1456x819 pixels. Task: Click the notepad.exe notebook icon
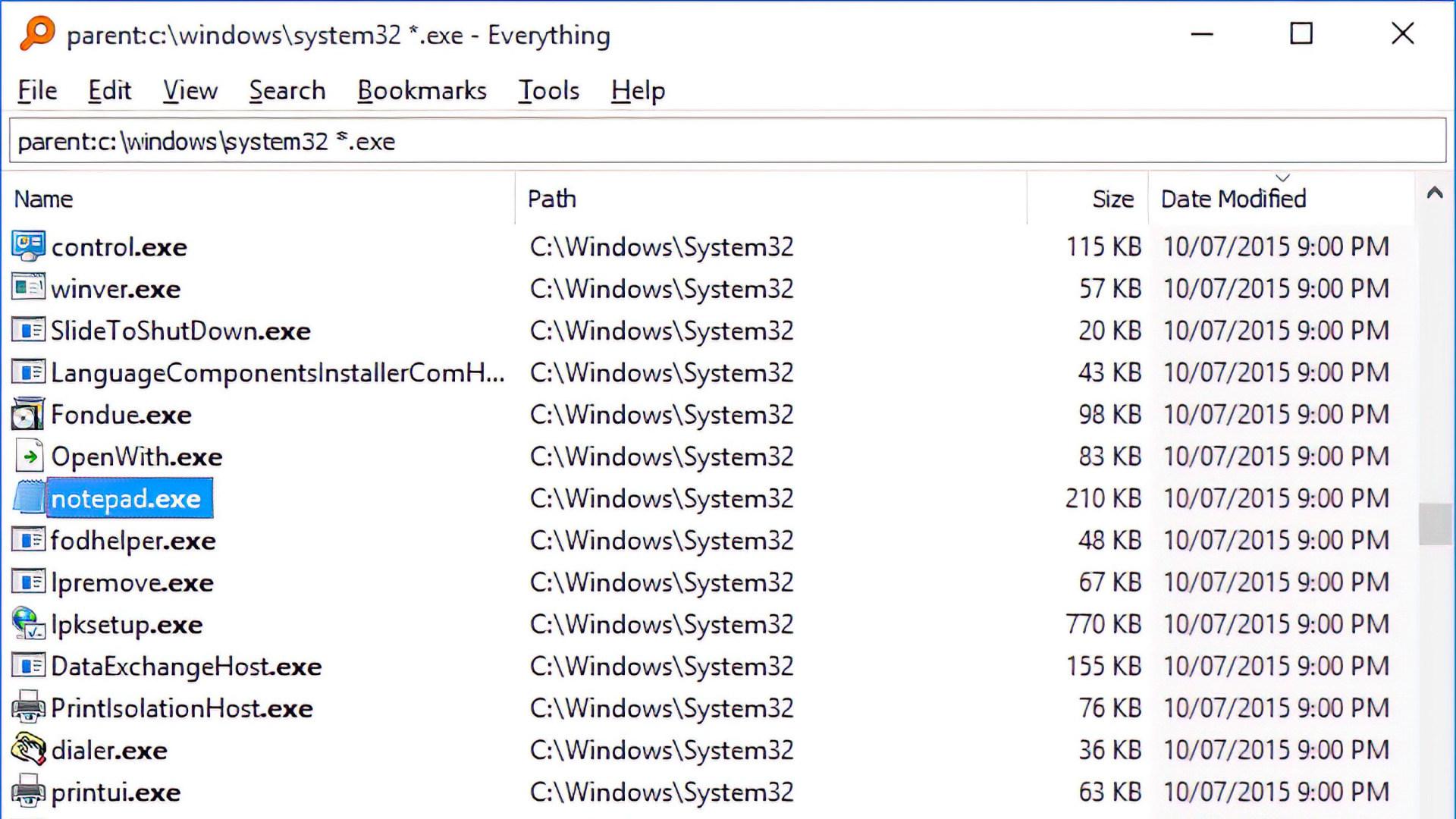click(29, 498)
